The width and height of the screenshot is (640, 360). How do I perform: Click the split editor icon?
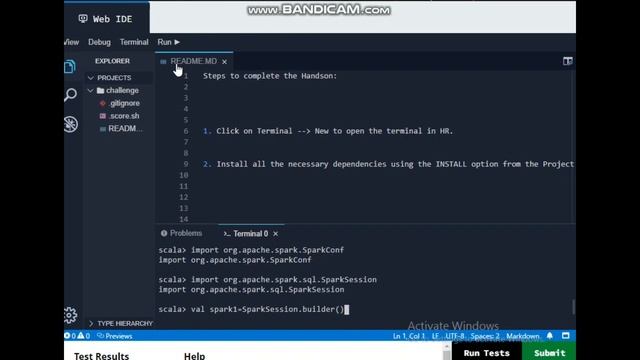click(x=567, y=61)
